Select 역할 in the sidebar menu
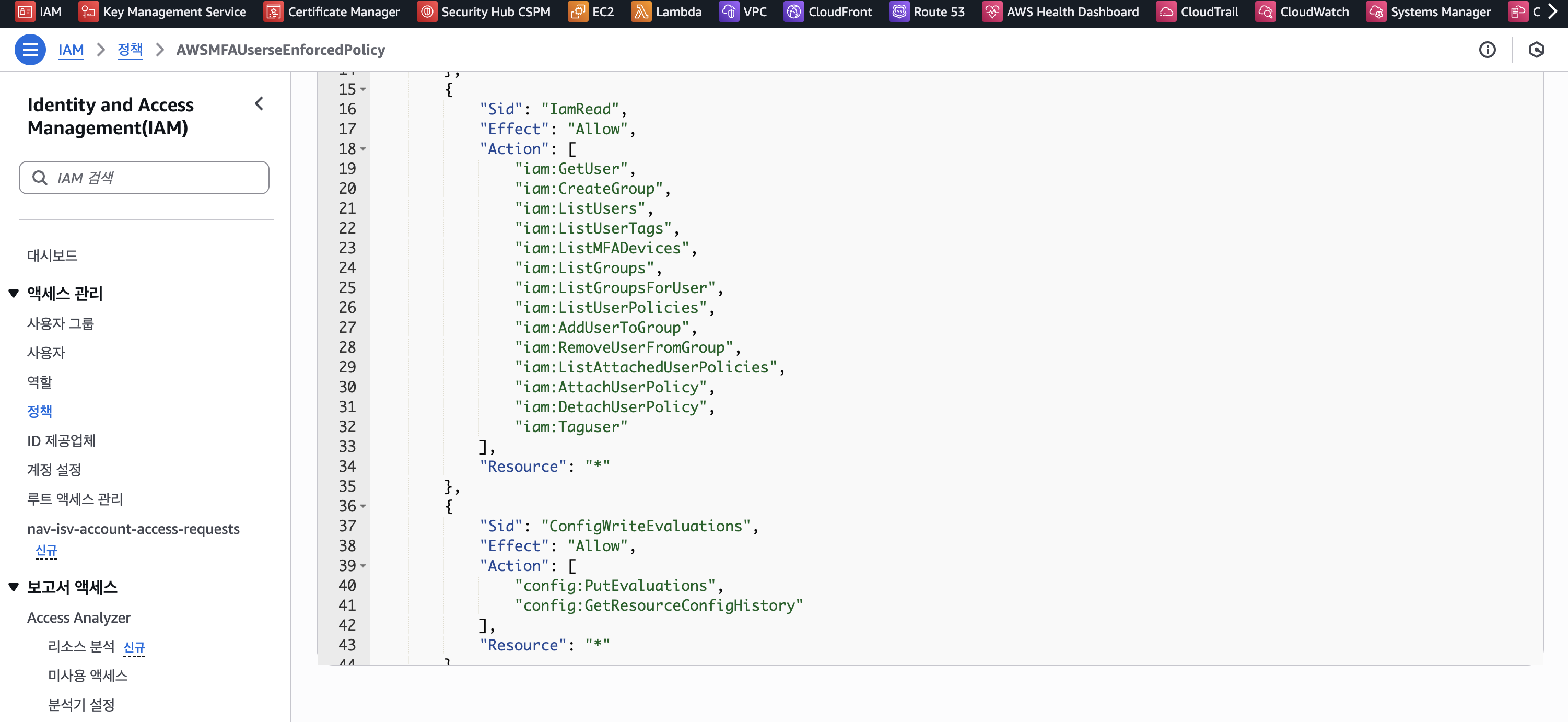1568x722 pixels. [40, 382]
